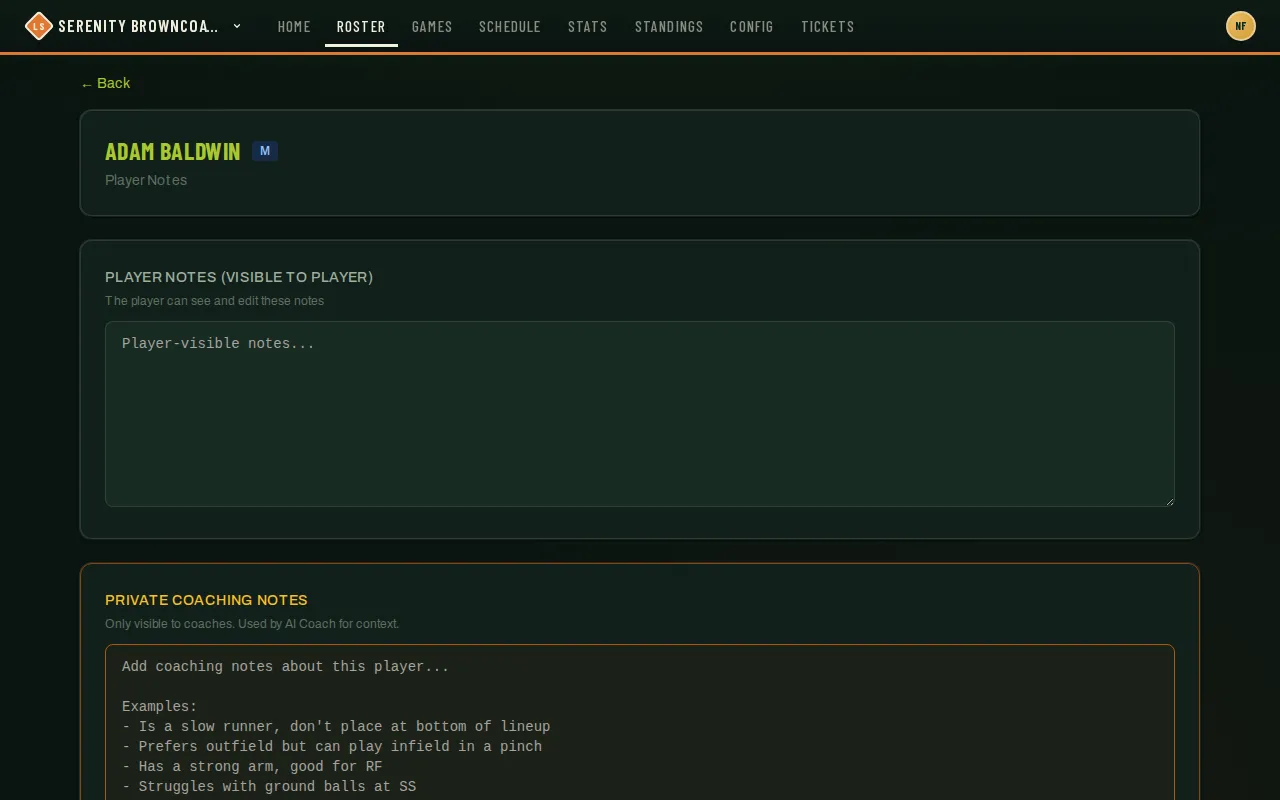Click the Serenity Browncoats team logo icon

pyautogui.click(x=38, y=26)
